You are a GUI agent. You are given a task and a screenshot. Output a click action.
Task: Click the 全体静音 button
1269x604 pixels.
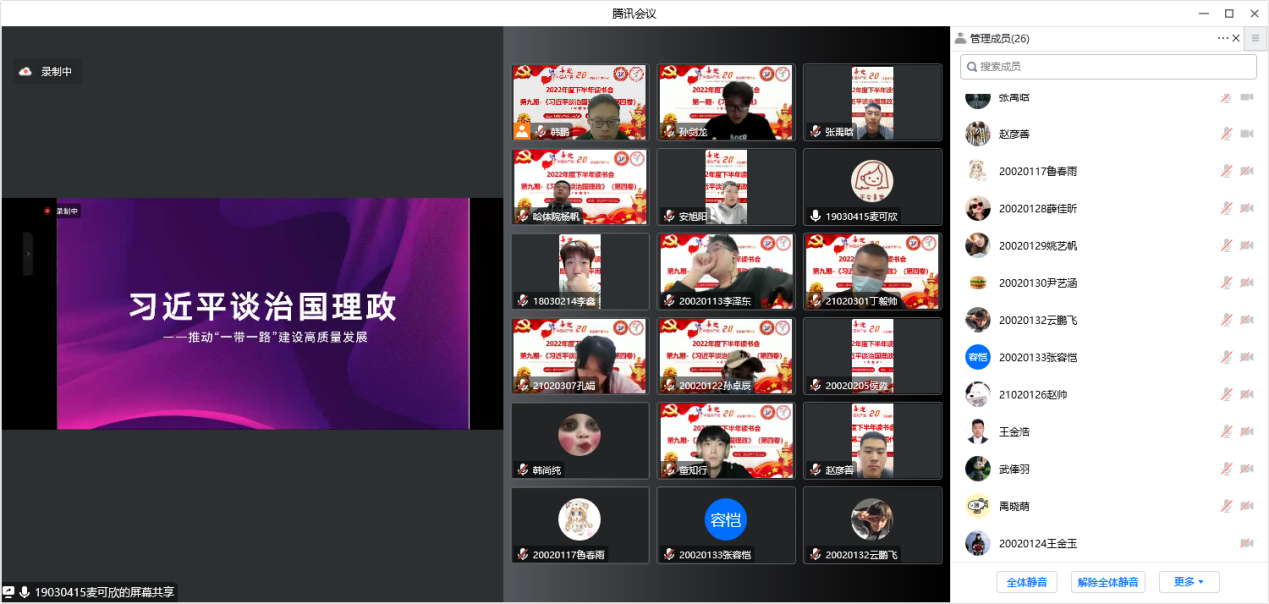(1027, 581)
